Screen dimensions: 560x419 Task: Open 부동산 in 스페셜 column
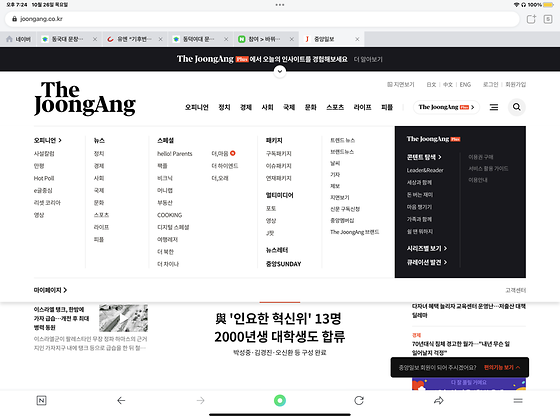tap(165, 203)
